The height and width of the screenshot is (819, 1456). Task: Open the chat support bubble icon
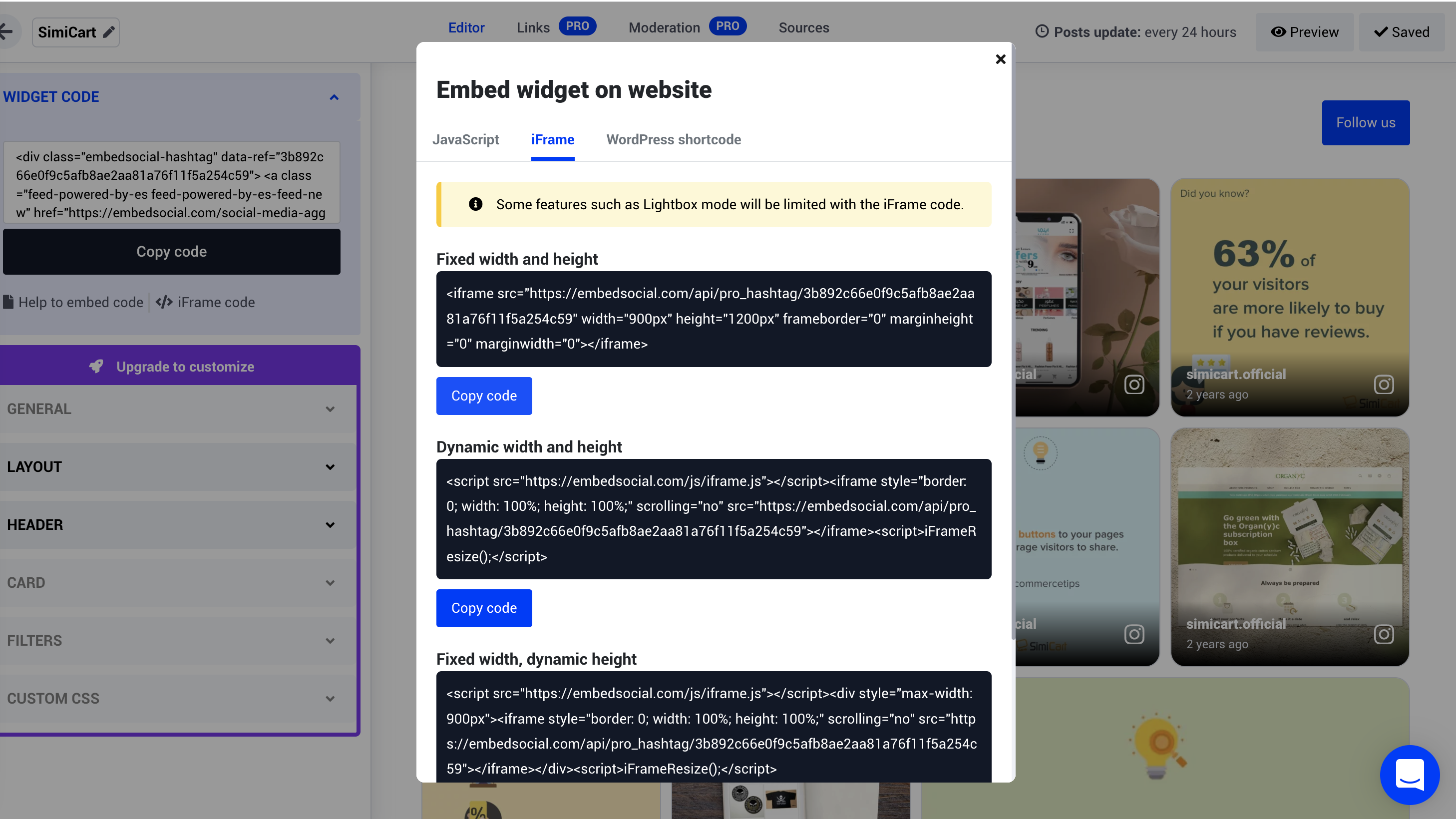click(1409, 775)
